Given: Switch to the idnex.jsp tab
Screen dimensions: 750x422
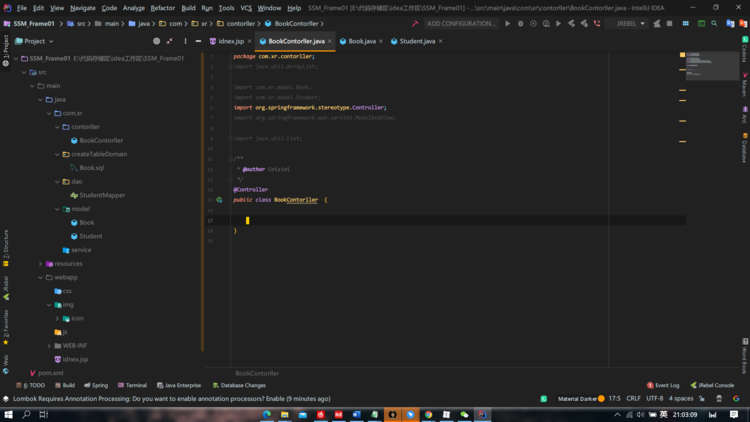Looking at the screenshot, I should [x=231, y=41].
